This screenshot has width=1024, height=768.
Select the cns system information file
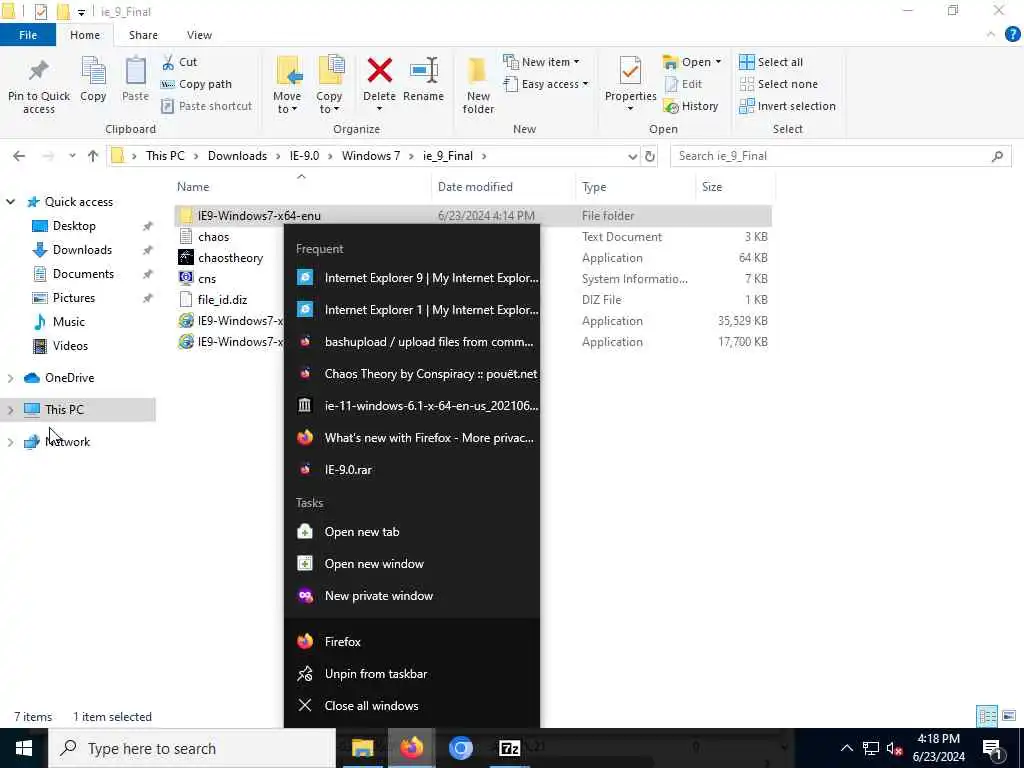(x=207, y=279)
